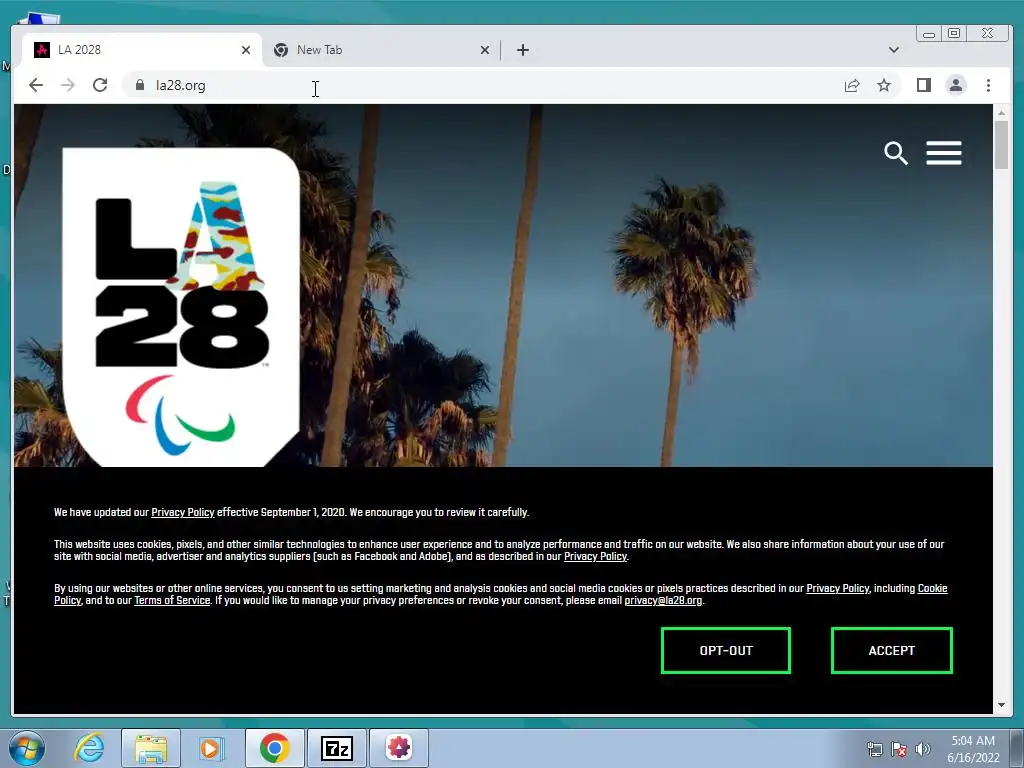
Task: Open the LA28 hamburger menu
Action: pyautogui.click(x=944, y=153)
